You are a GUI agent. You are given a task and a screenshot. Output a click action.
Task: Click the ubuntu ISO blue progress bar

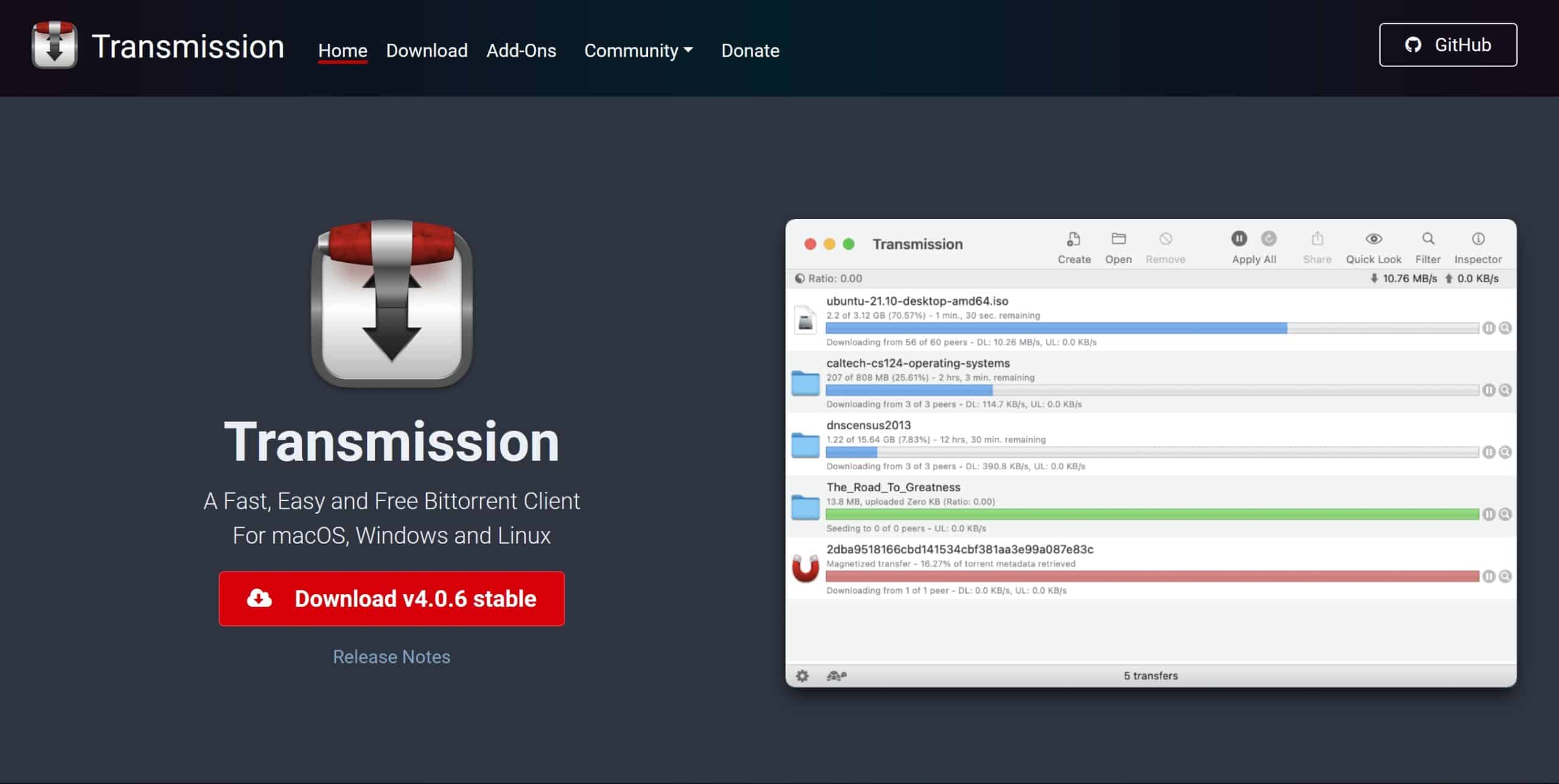click(x=1152, y=329)
